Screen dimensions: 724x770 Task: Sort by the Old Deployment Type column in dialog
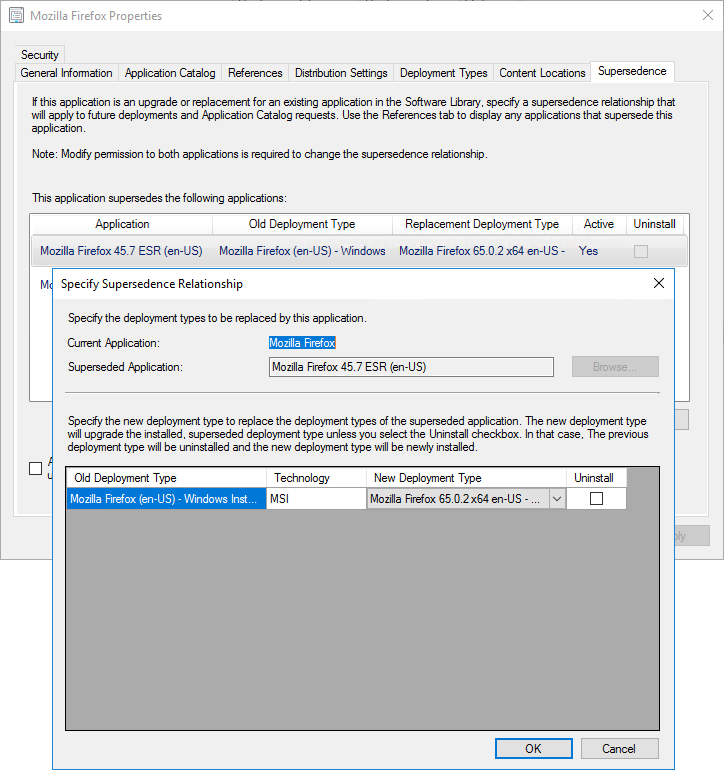click(x=167, y=478)
